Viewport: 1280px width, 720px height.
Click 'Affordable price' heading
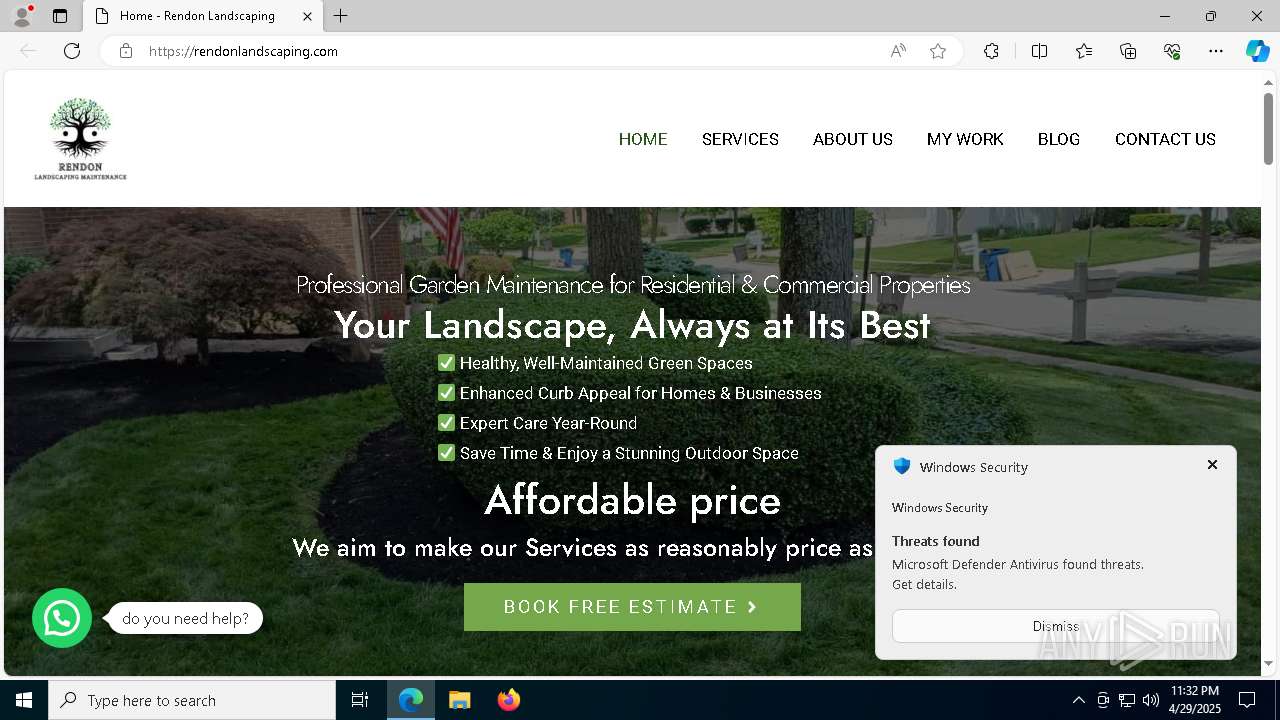(x=632, y=500)
